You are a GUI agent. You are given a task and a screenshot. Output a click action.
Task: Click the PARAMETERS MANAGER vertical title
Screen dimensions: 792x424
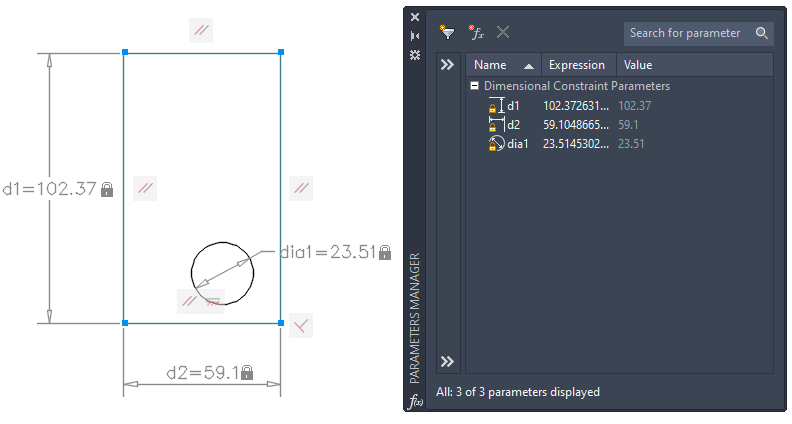(415, 318)
